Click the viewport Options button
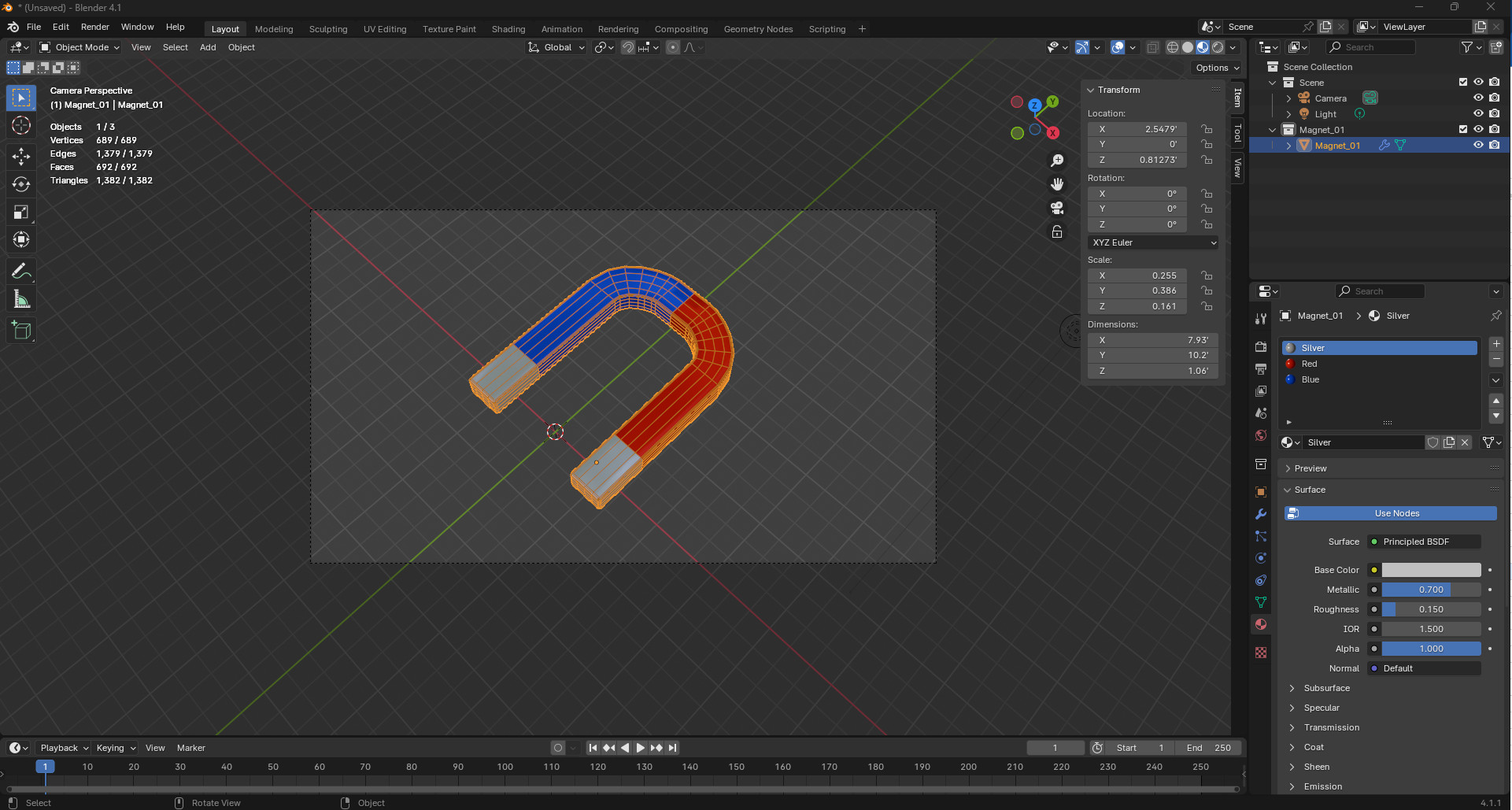 click(x=1217, y=68)
